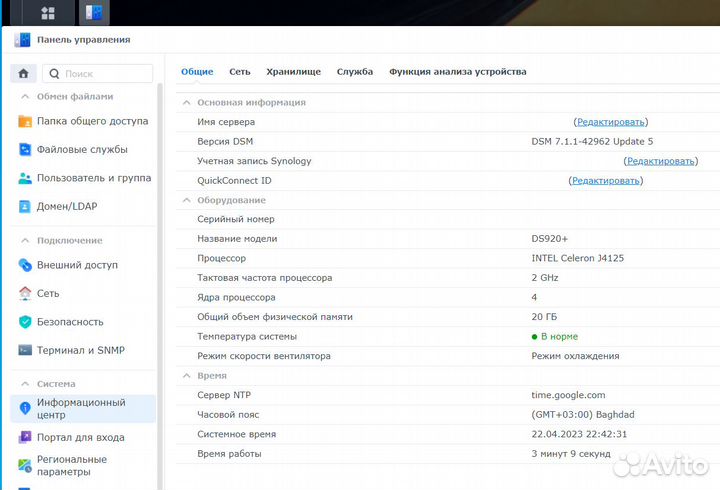
Task: Go to Control Panel home button
Action: click(23, 73)
